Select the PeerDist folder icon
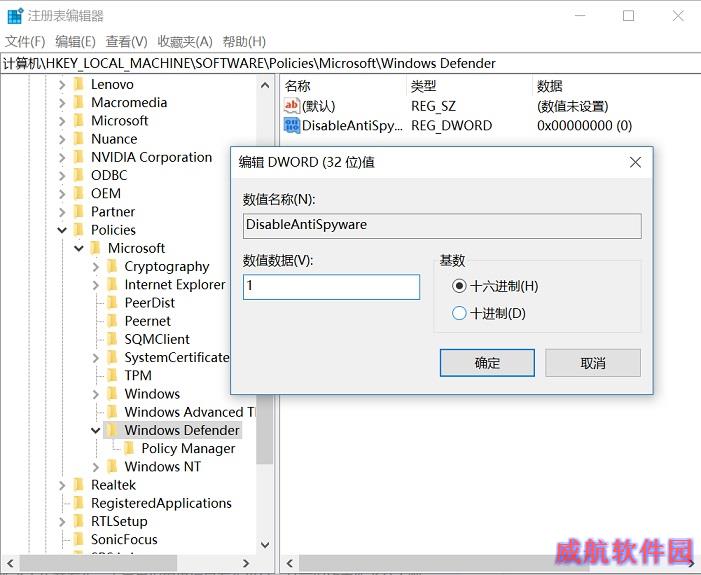 (x=112, y=303)
